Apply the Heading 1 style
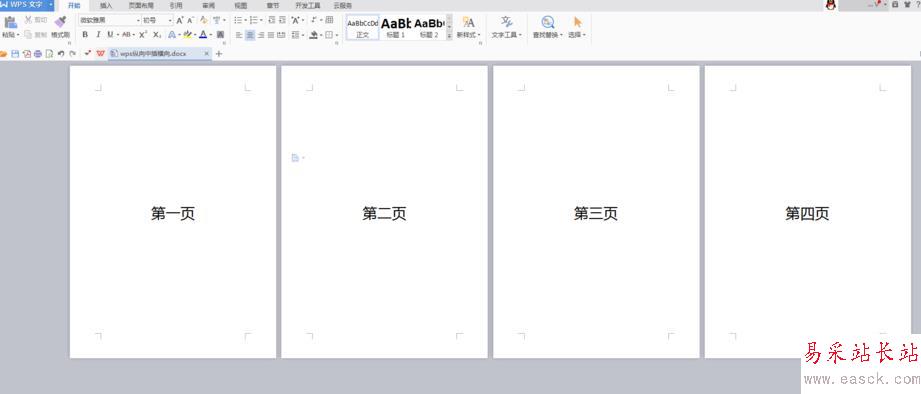The width and height of the screenshot is (921, 394). coord(396,27)
